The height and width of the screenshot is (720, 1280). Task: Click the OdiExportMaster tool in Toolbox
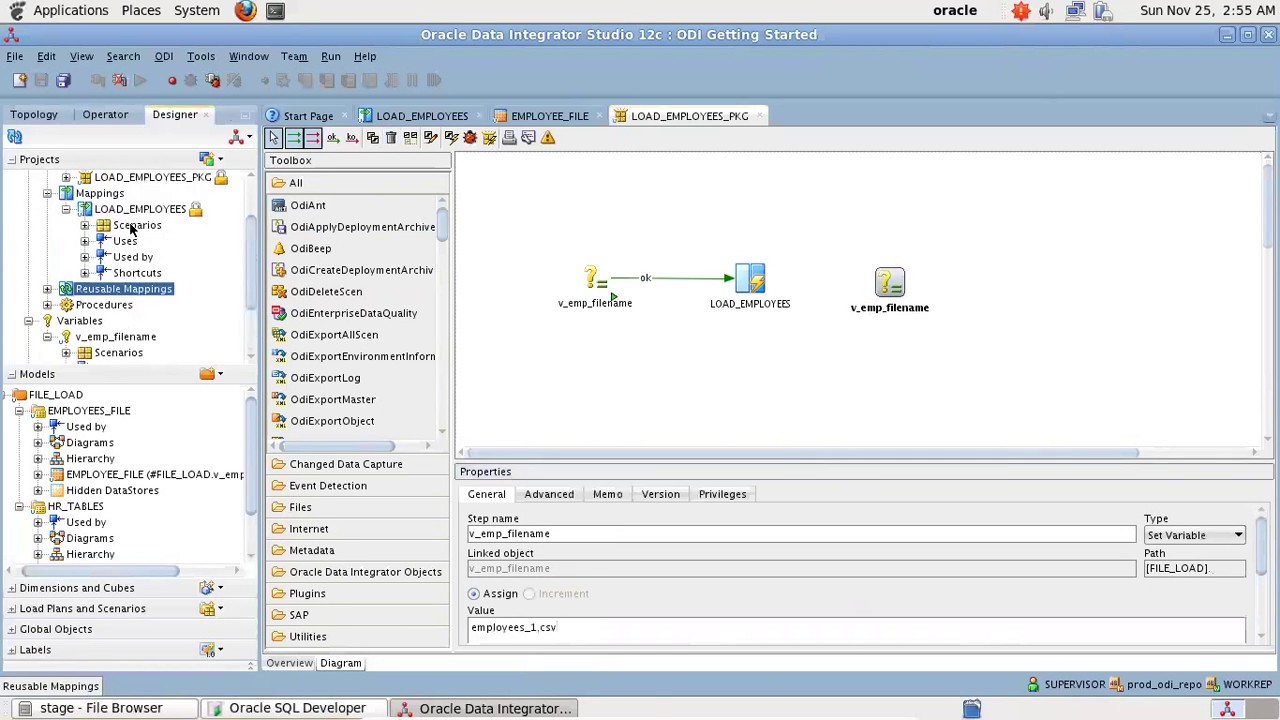333,399
